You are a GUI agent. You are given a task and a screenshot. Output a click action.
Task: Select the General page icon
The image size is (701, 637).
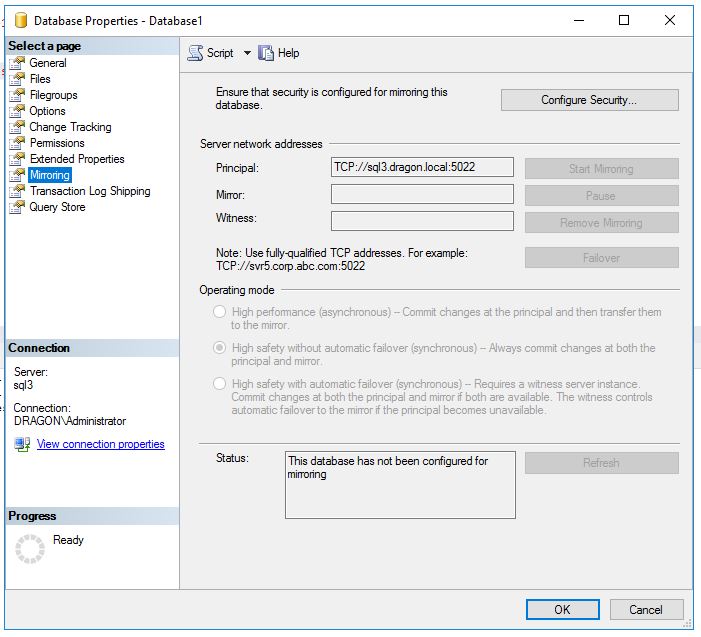click(16, 63)
